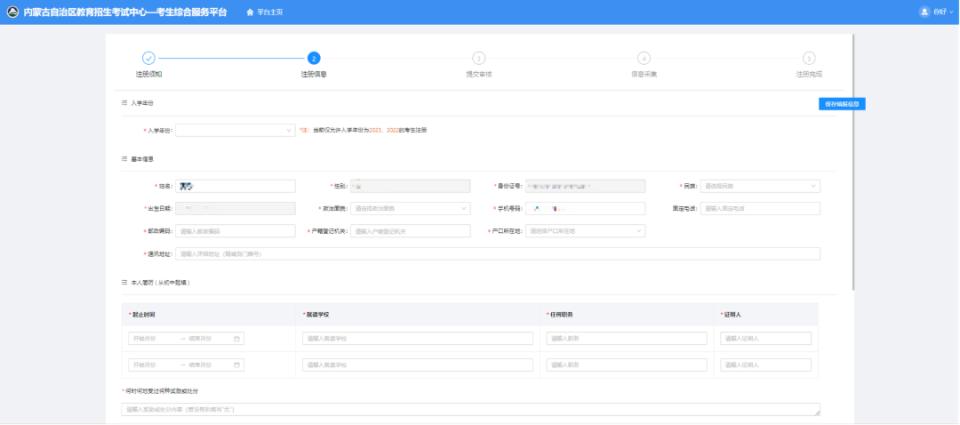The height and width of the screenshot is (425, 960).
Task: Focus the second row 任何职务 input
Action: click(x=627, y=365)
